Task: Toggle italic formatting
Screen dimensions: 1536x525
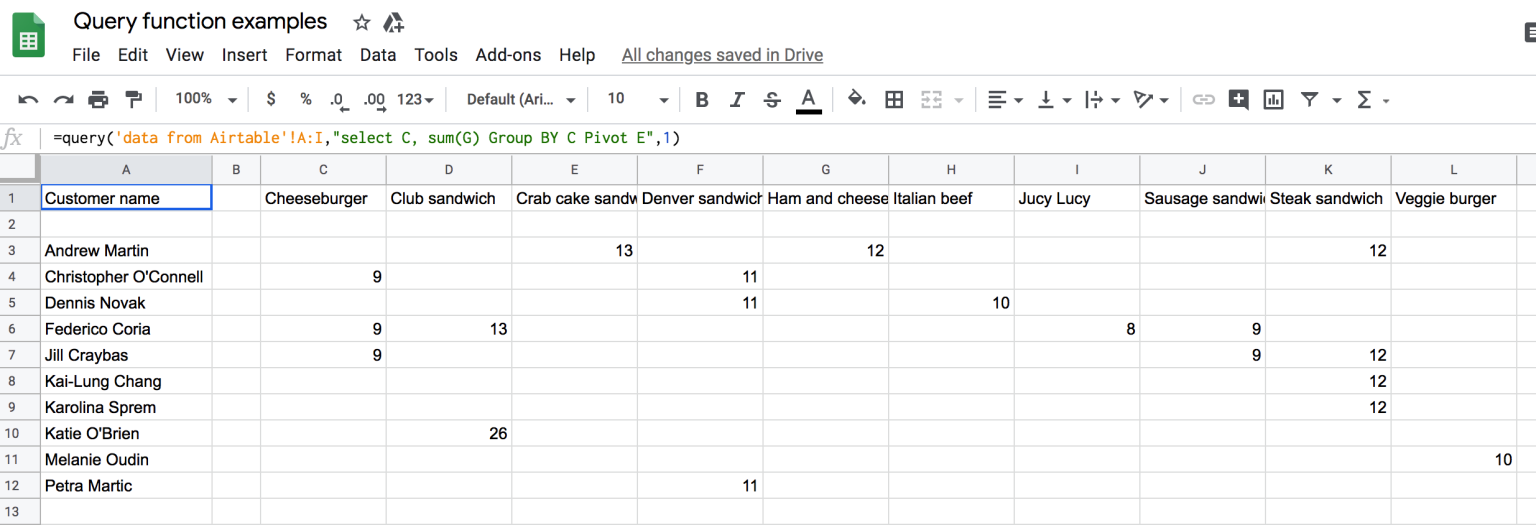Action: click(737, 99)
